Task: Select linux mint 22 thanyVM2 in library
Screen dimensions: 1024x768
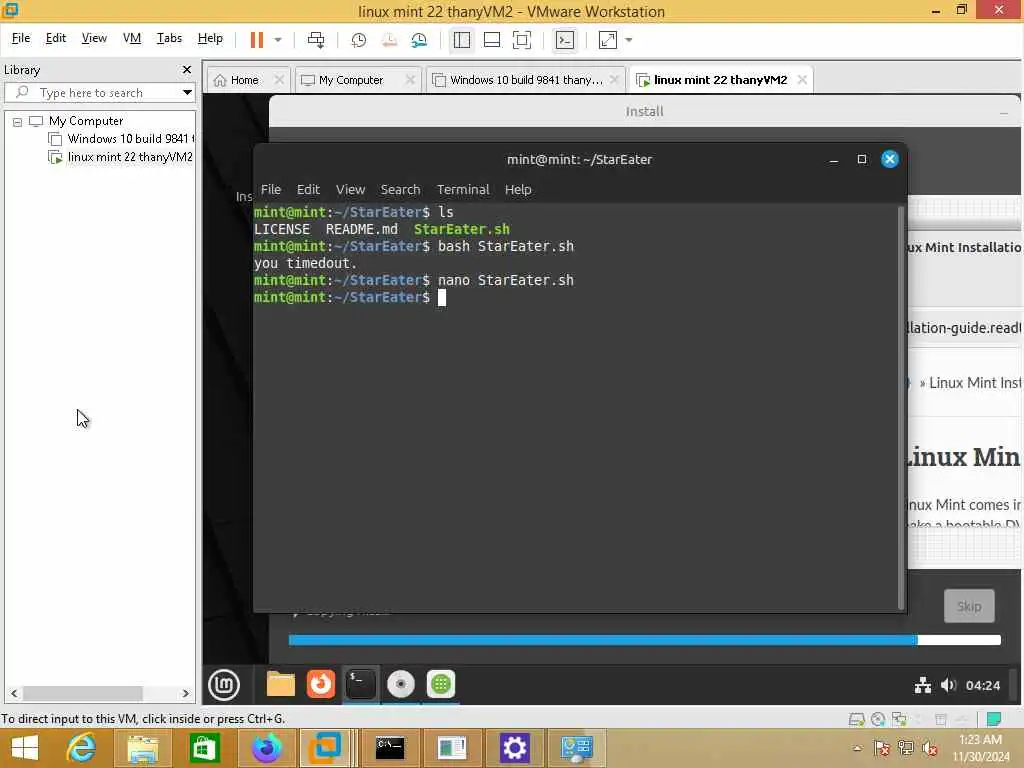Action: coord(121,157)
